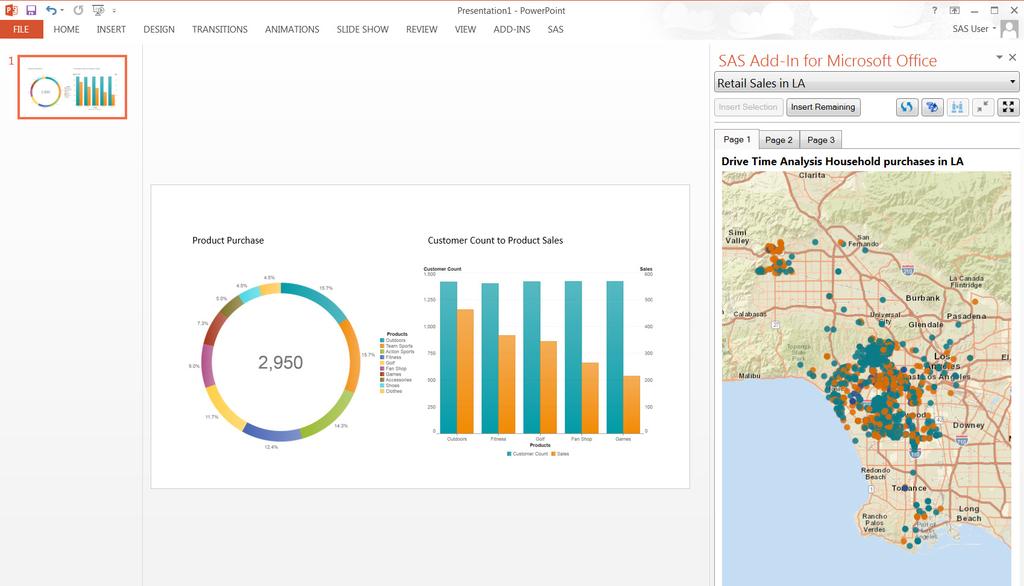Click the PowerPoint Help question mark
Image resolution: width=1024 pixels, height=586 pixels.
point(935,10)
